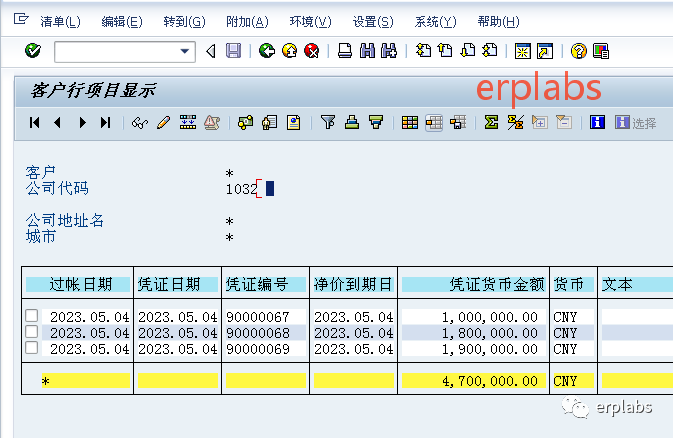Tick the checkbox for document 90000069
This screenshot has width=673, height=438.
(32, 347)
